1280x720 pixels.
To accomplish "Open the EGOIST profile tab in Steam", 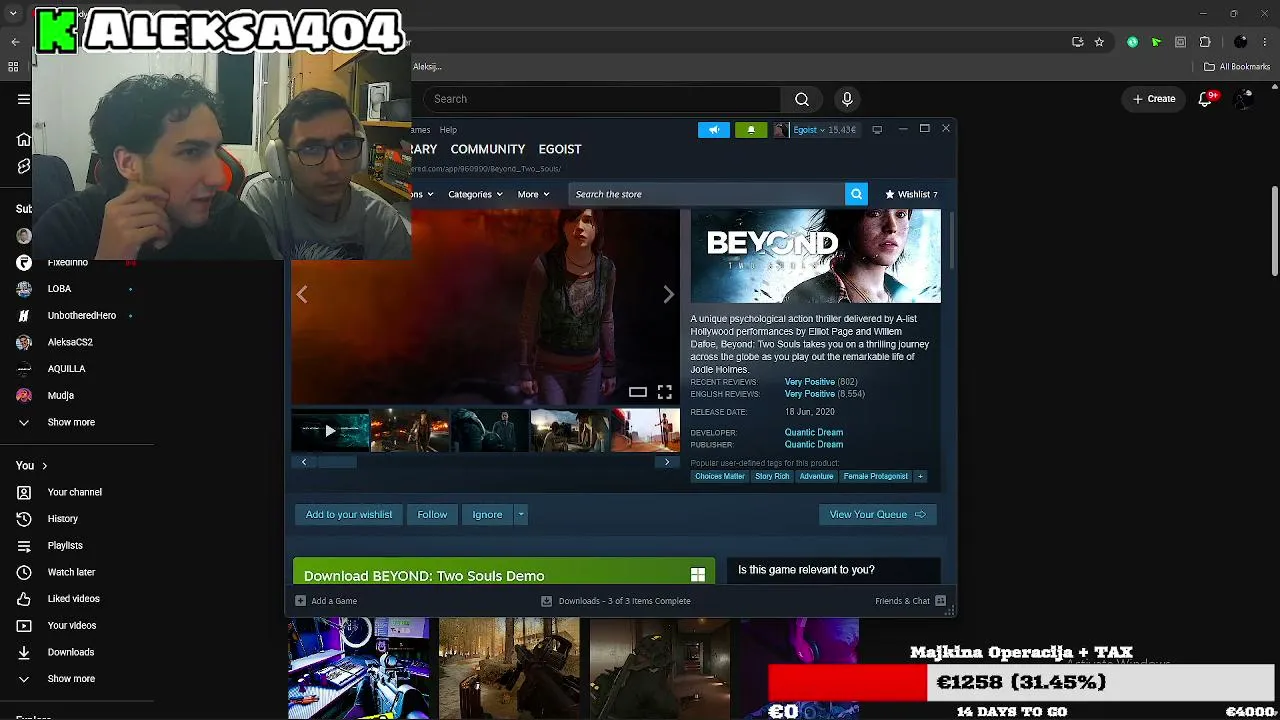I will [x=560, y=149].
